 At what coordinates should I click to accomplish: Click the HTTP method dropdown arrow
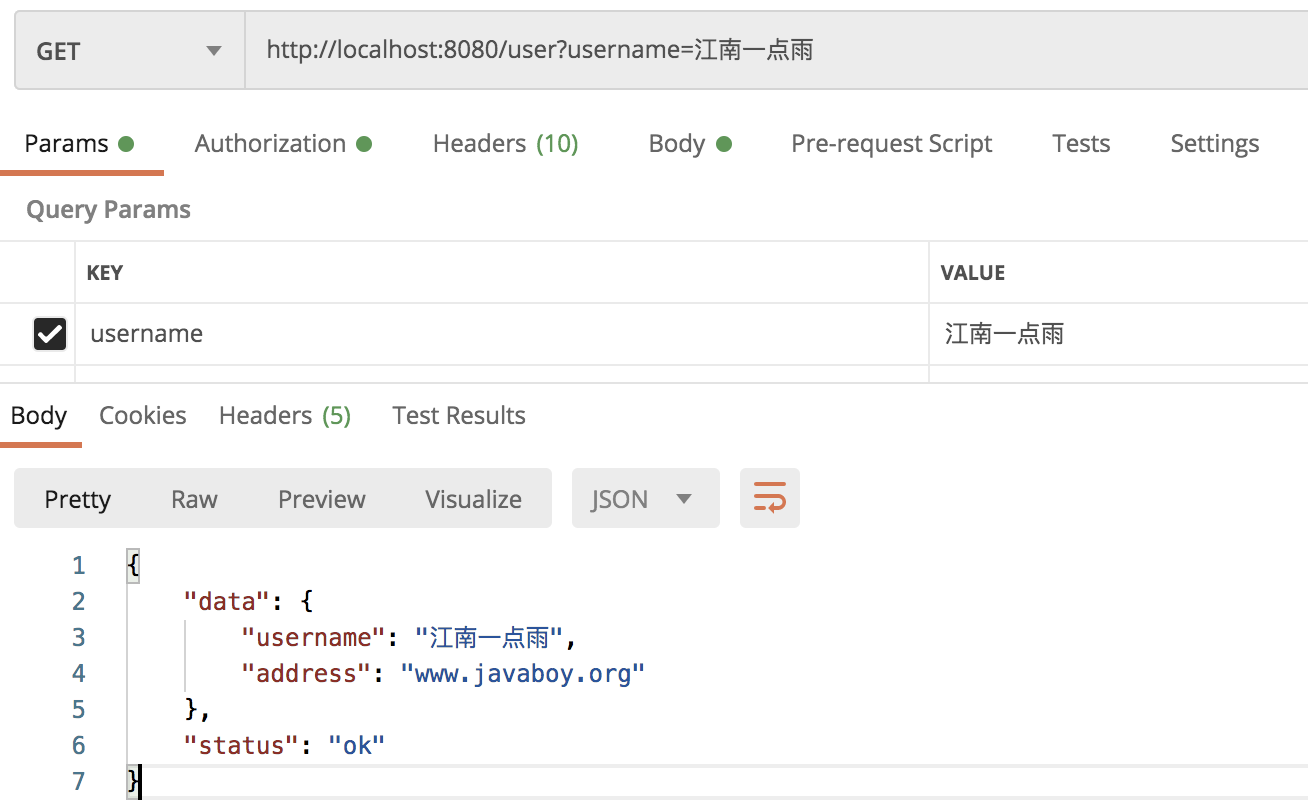pyautogui.click(x=214, y=51)
